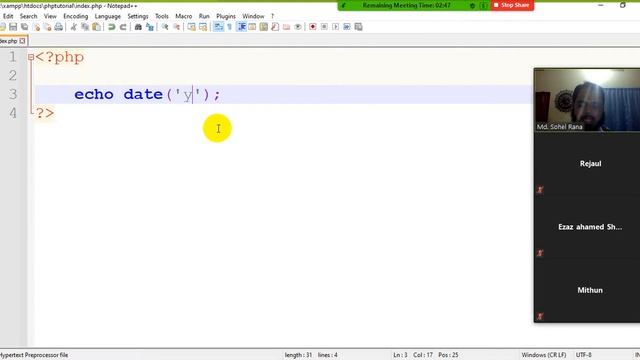Click the Zoom In magnifier icon
Screen dimensions: 640x360
pos(165,27)
